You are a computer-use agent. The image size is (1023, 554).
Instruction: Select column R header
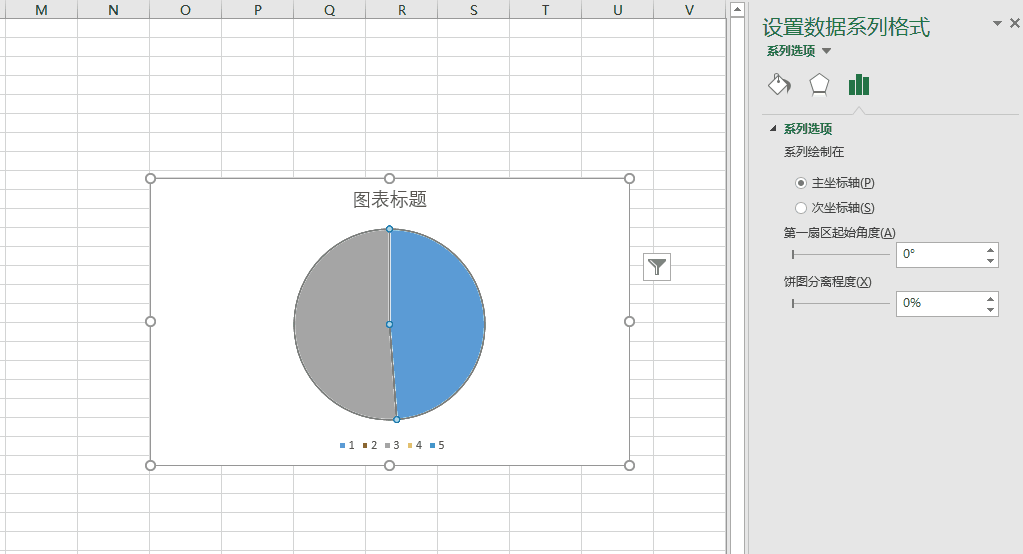click(x=402, y=9)
